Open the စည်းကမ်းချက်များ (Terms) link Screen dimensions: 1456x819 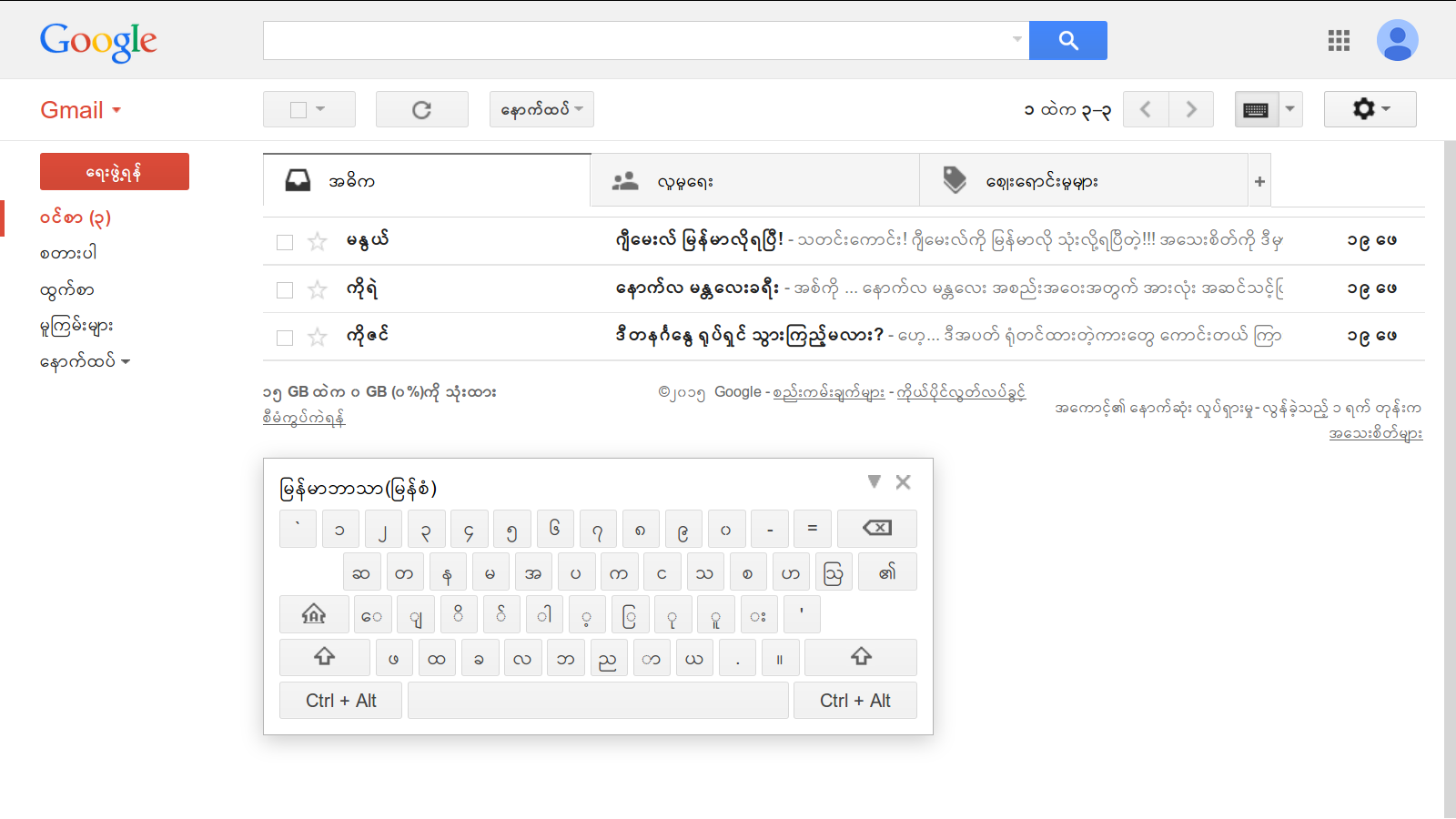tap(828, 392)
